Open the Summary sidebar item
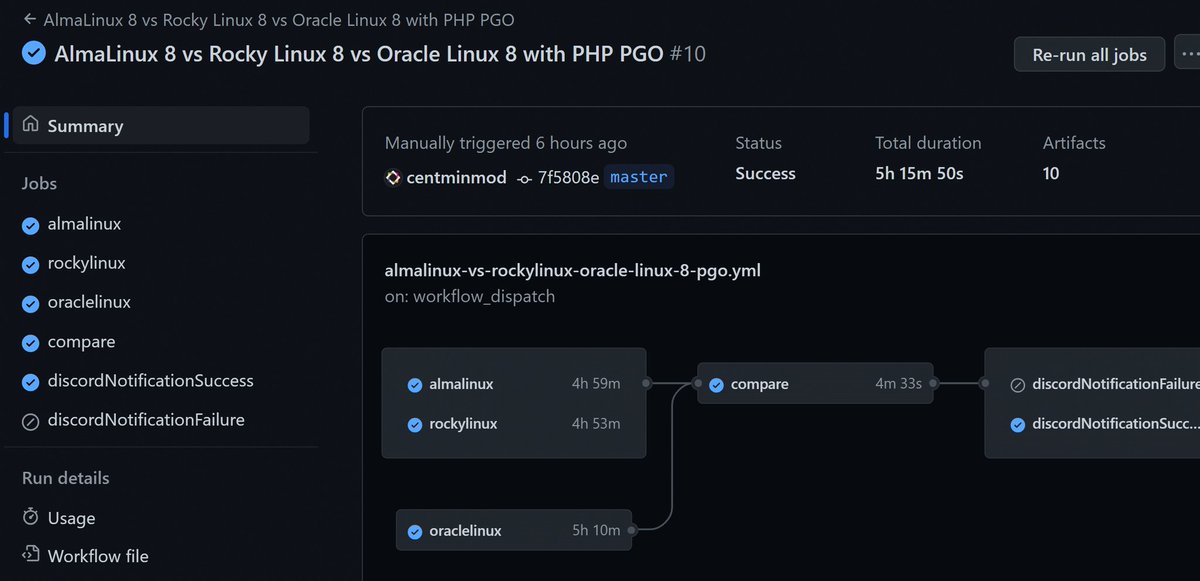Image resolution: width=1200 pixels, height=581 pixels. point(161,126)
